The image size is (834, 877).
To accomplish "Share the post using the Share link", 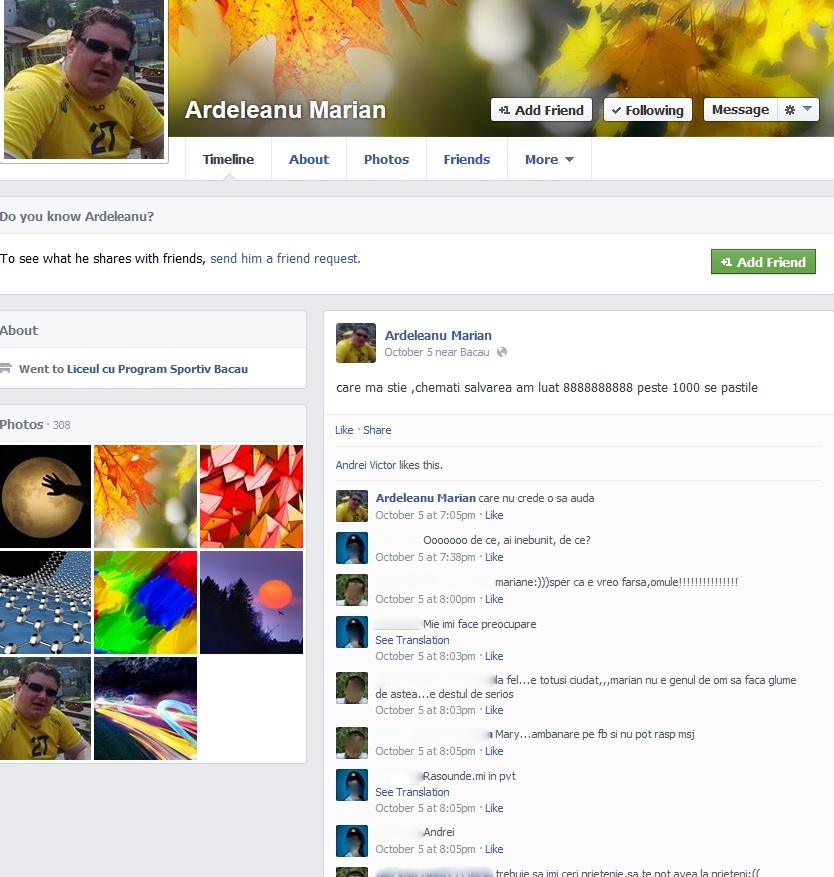I will pyautogui.click(x=377, y=430).
